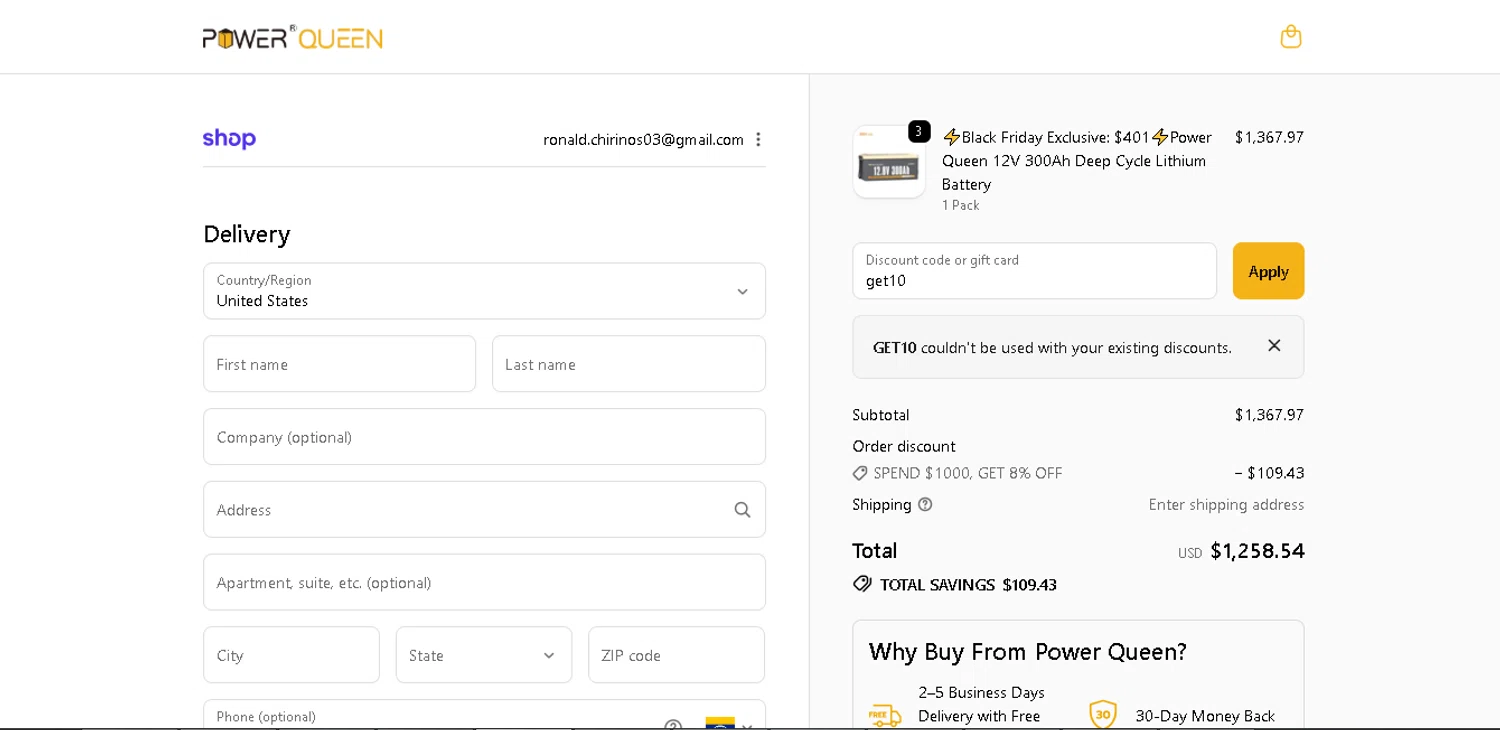Click the Apartment, suite, etc. field
This screenshot has width=1500, height=730.
(484, 582)
